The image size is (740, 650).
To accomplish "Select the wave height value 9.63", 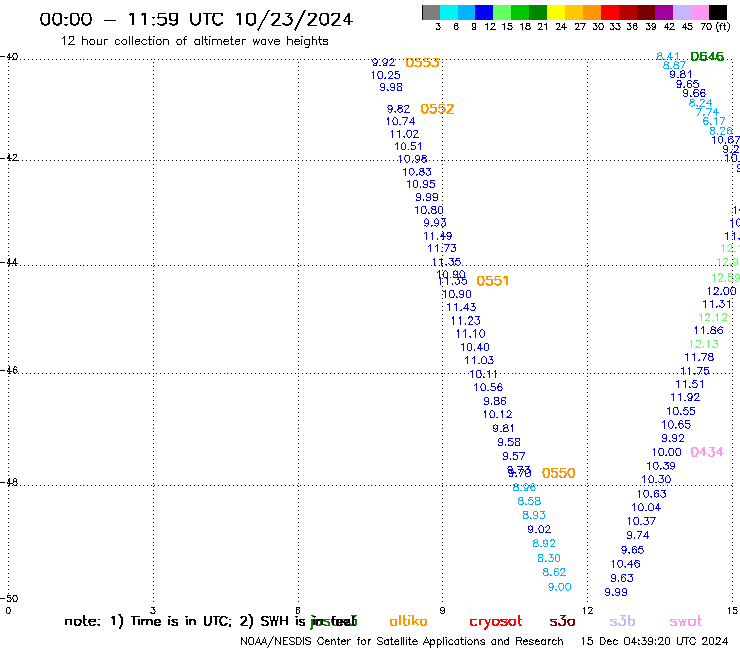I will coord(622,578).
